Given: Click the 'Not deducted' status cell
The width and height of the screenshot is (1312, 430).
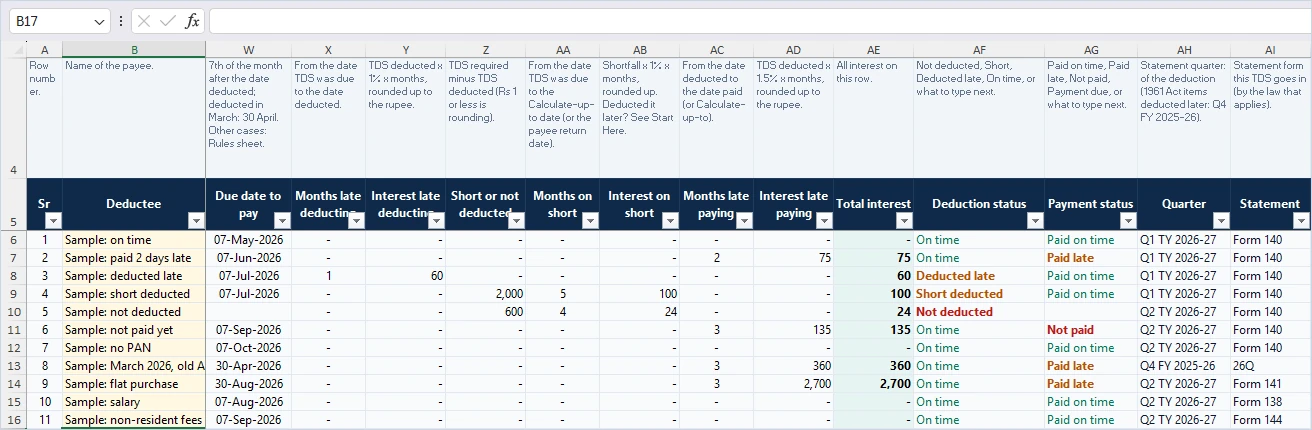Looking at the screenshot, I should pyautogui.click(x=979, y=312).
